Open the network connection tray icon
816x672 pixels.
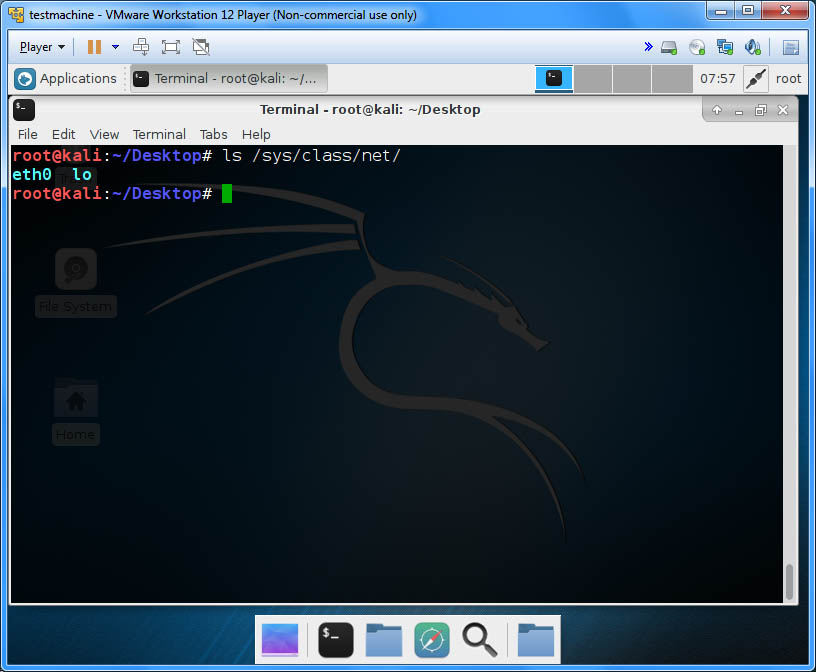[x=756, y=79]
